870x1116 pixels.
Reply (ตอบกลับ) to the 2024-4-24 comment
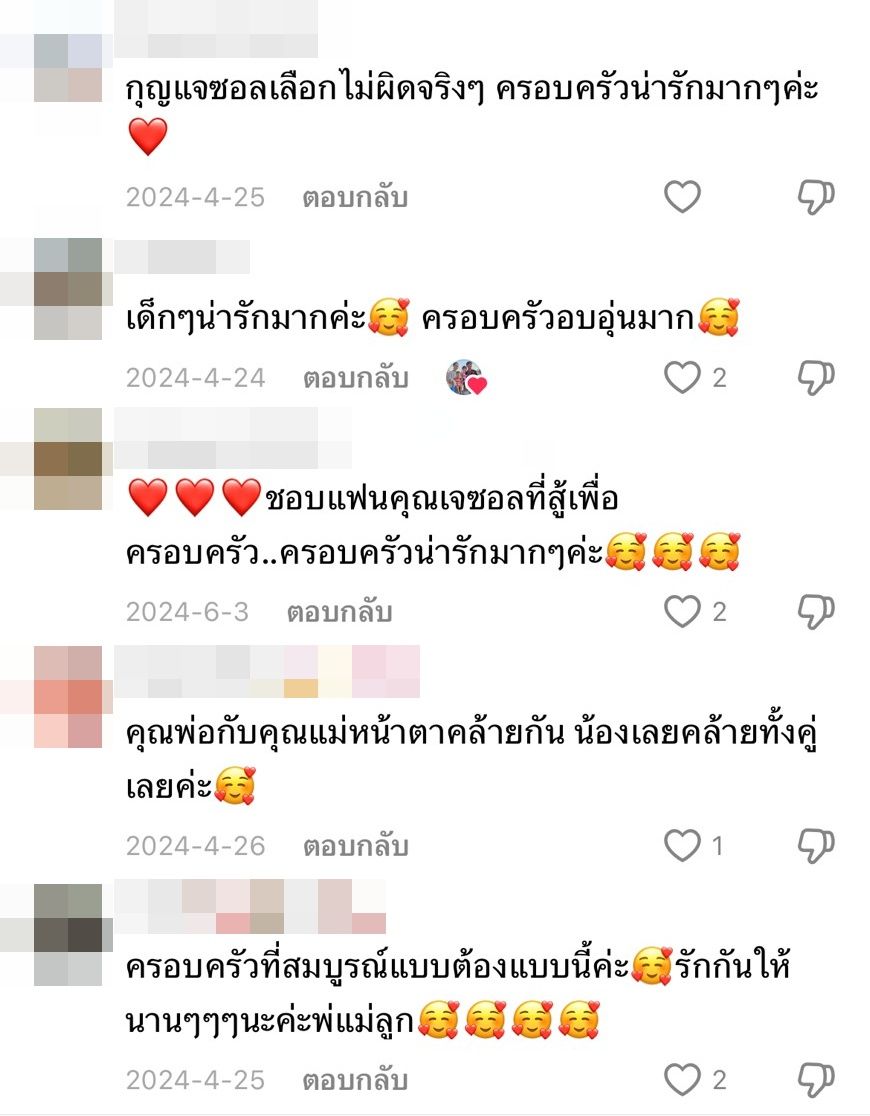point(355,378)
